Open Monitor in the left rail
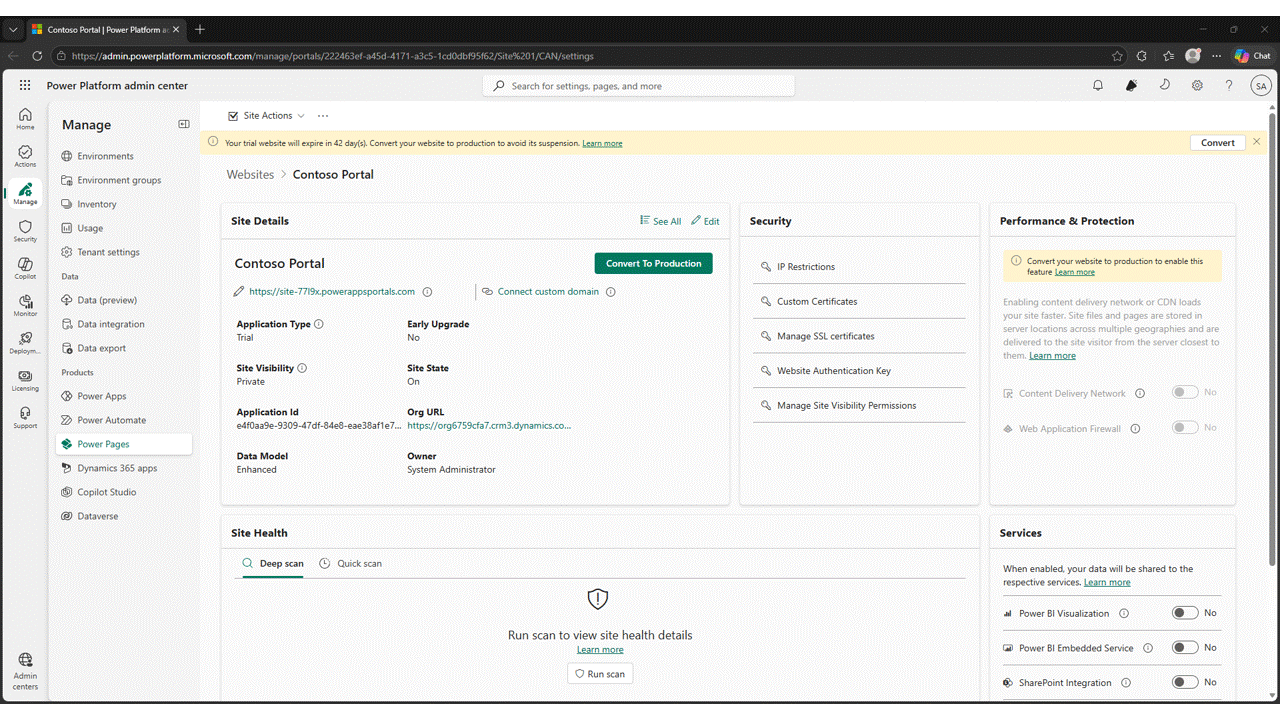 pos(25,306)
